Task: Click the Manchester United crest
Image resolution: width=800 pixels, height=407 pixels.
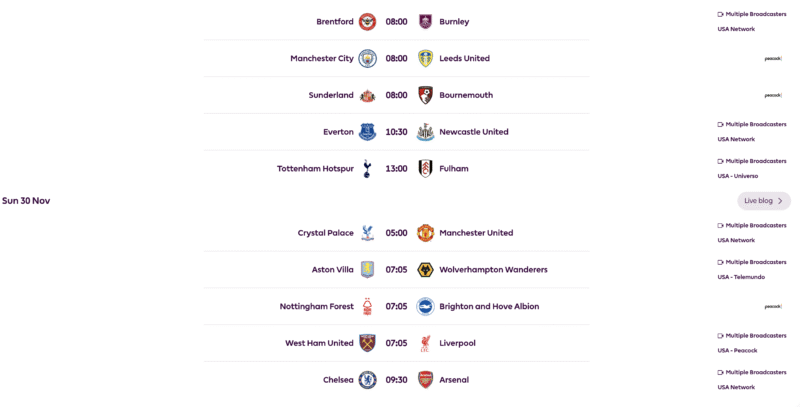Action: pyautogui.click(x=426, y=233)
